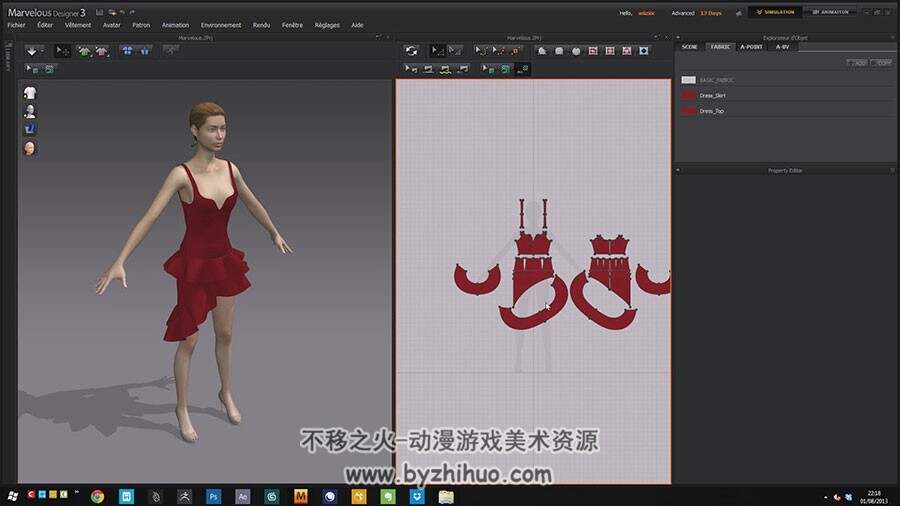Switch to SIMULATION mode at top right
The height and width of the screenshot is (506, 900).
[x=775, y=12]
